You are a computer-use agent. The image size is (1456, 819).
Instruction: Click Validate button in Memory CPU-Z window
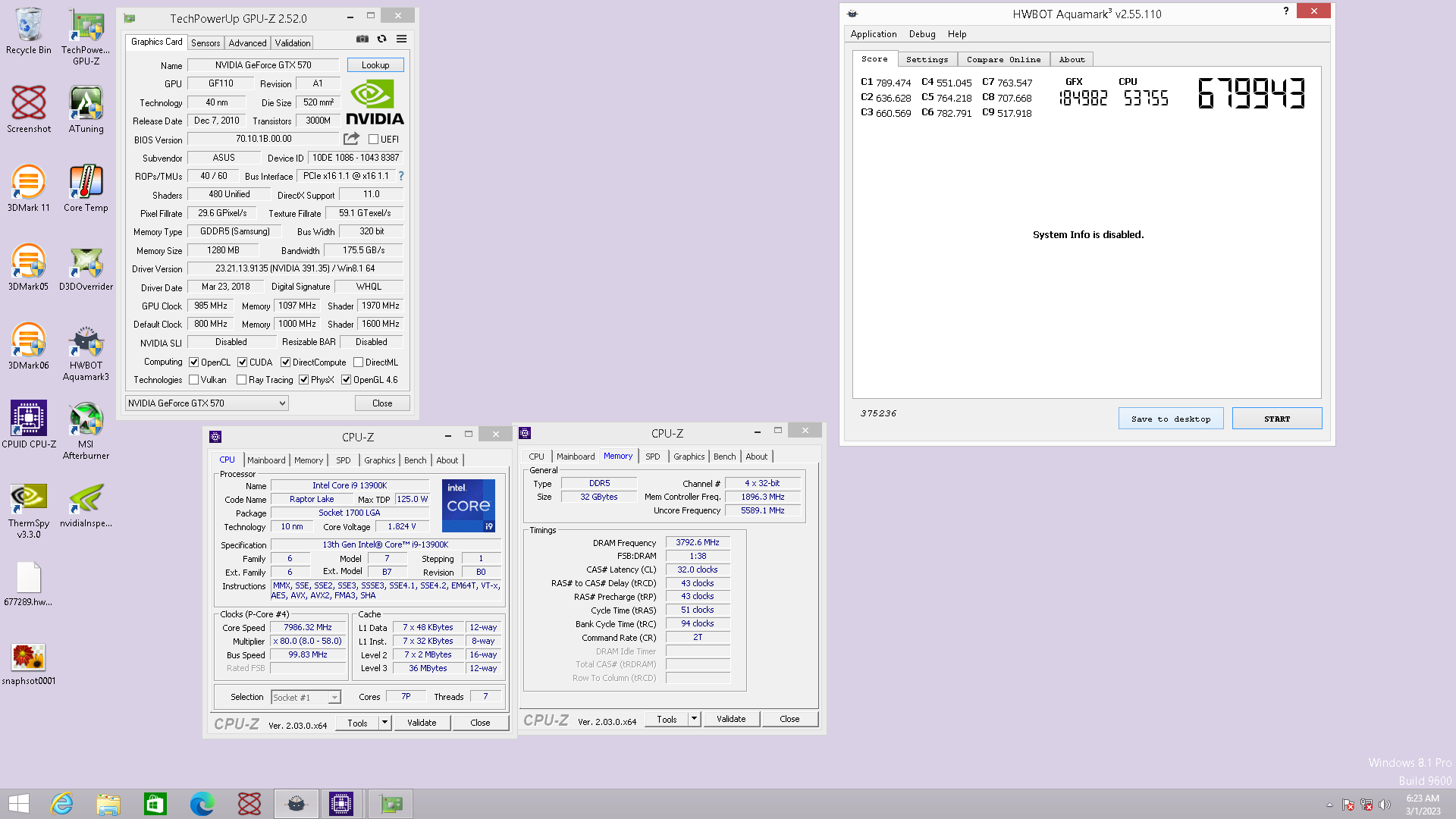click(x=731, y=719)
